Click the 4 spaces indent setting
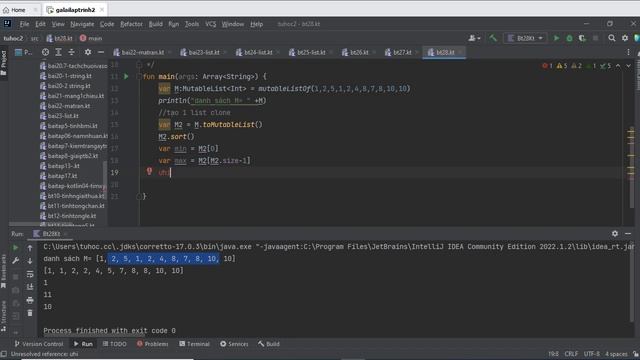Screen dimensions: 640x360 click(x=616, y=354)
